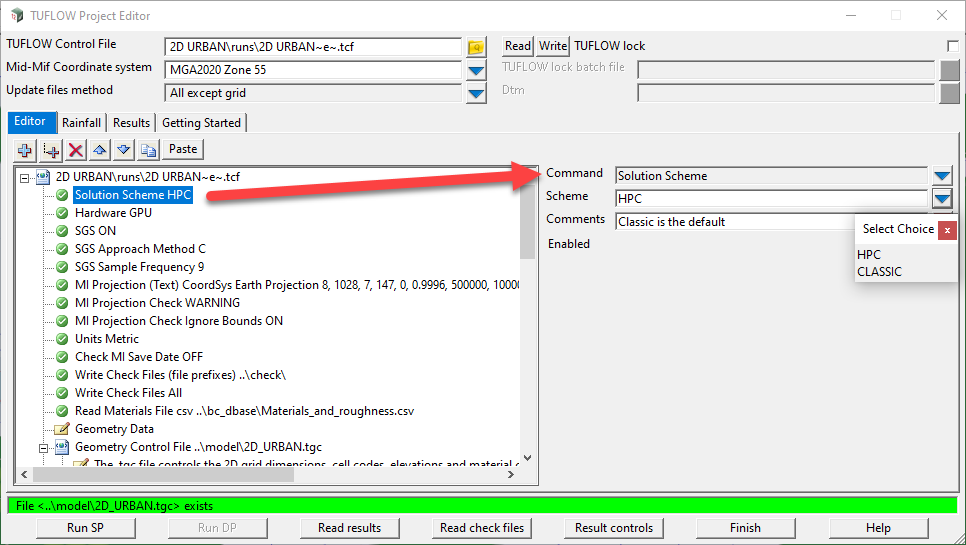Open Mid-Mif Coordinate system dropdown
This screenshot has width=966, height=545.
click(x=476, y=70)
